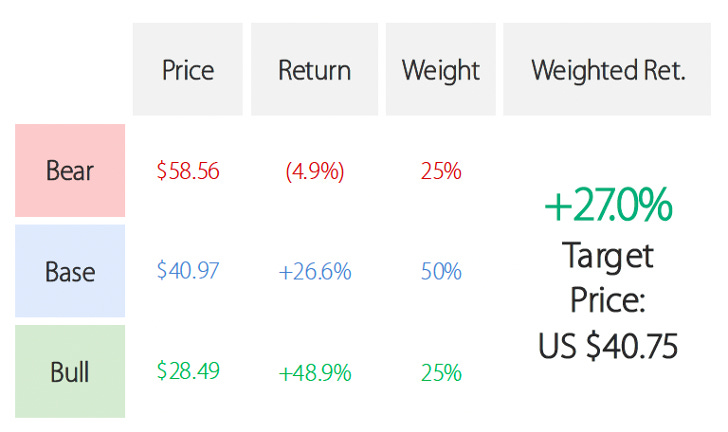
Task: Select the Weighted Ret. column header
Action: tap(607, 69)
